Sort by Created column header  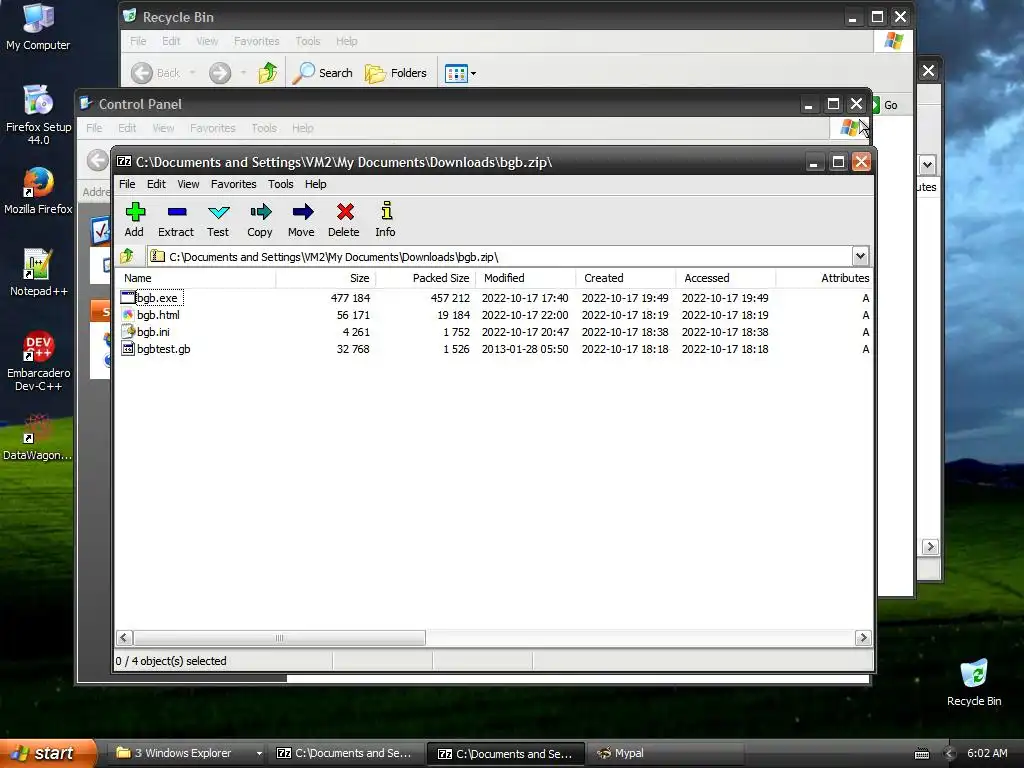[x=626, y=278]
